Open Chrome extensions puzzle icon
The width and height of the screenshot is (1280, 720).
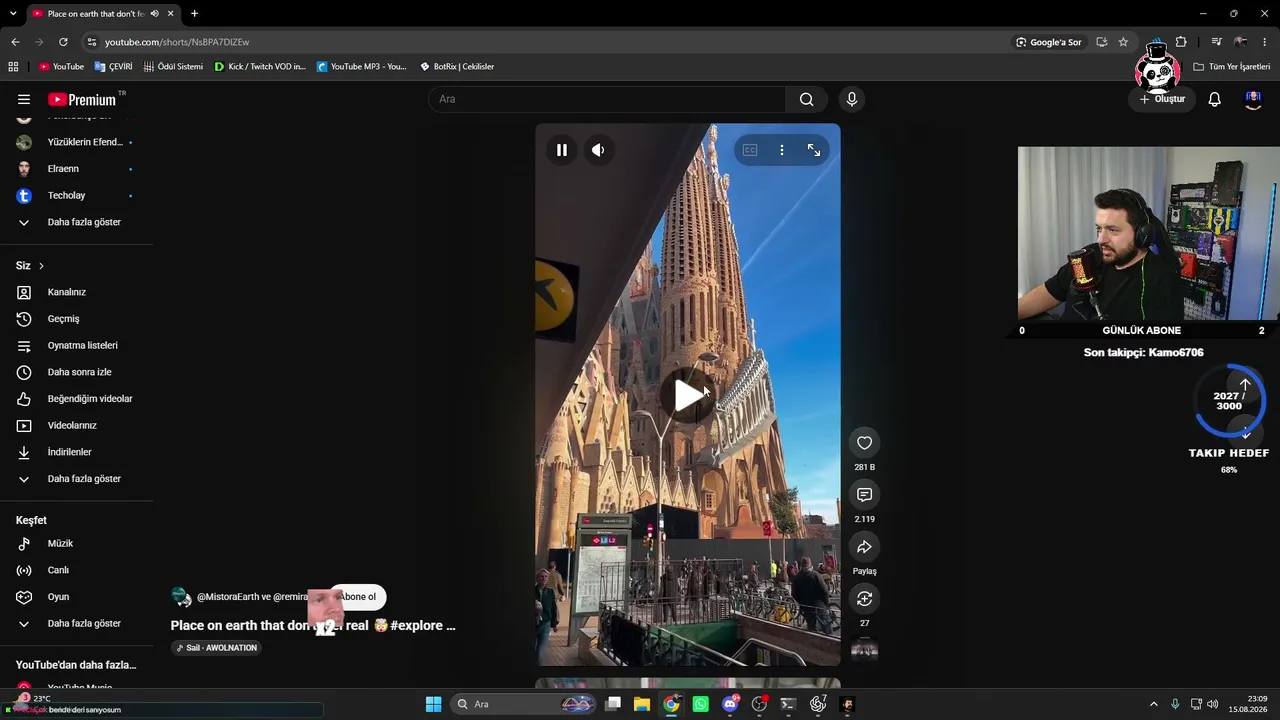pyautogui.click(x=1181, y=42)
